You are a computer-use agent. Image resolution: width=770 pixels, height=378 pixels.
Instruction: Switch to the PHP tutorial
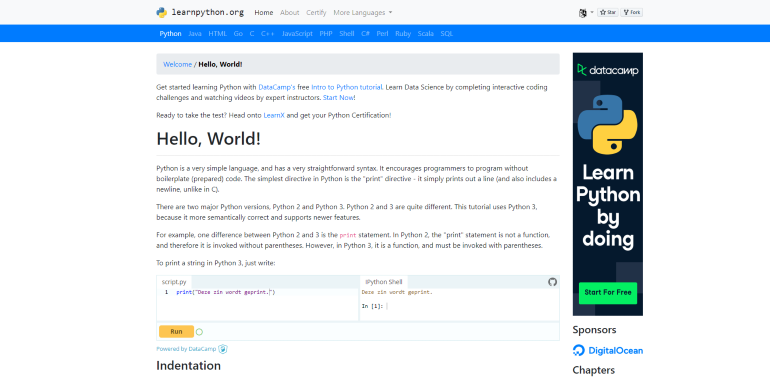tap(326, 34)
